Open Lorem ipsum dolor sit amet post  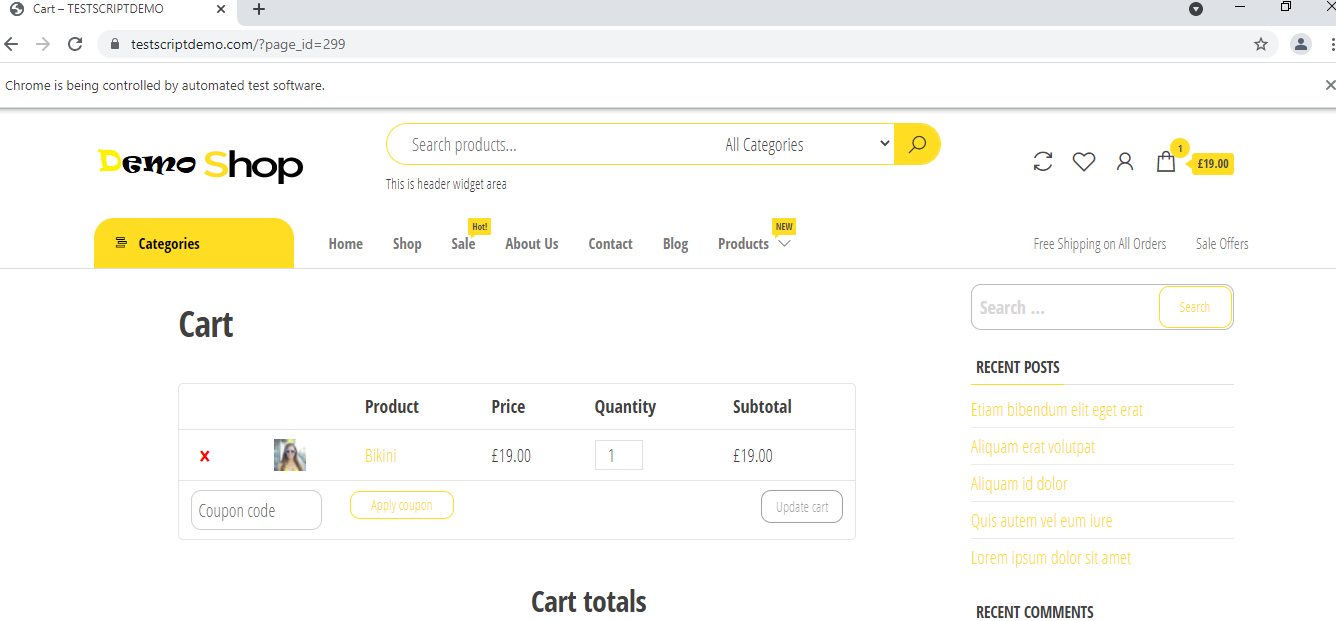coord(1051,558)
